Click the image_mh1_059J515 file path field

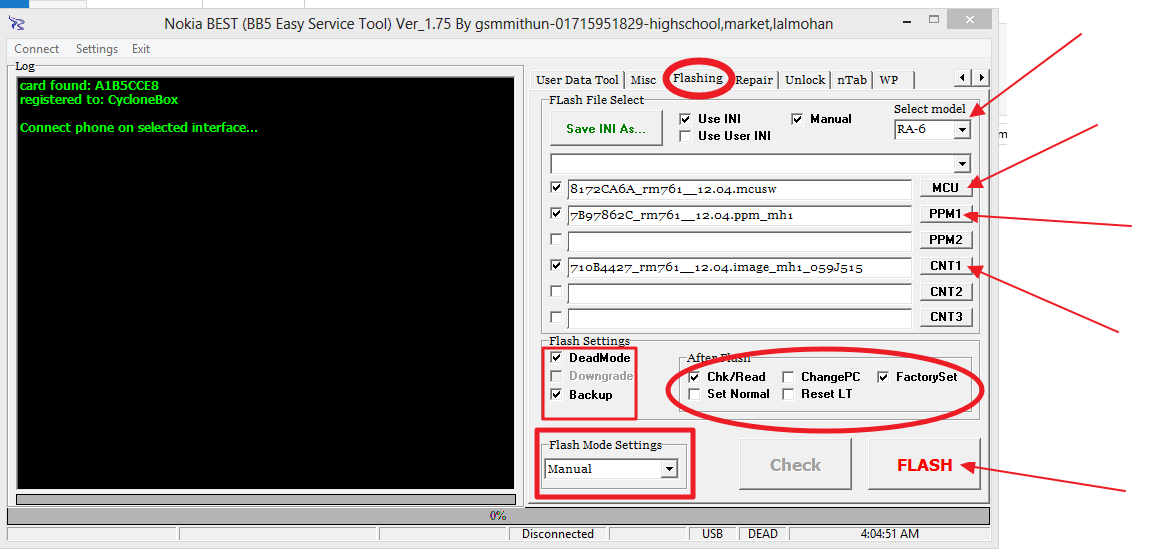click(739, 267)
